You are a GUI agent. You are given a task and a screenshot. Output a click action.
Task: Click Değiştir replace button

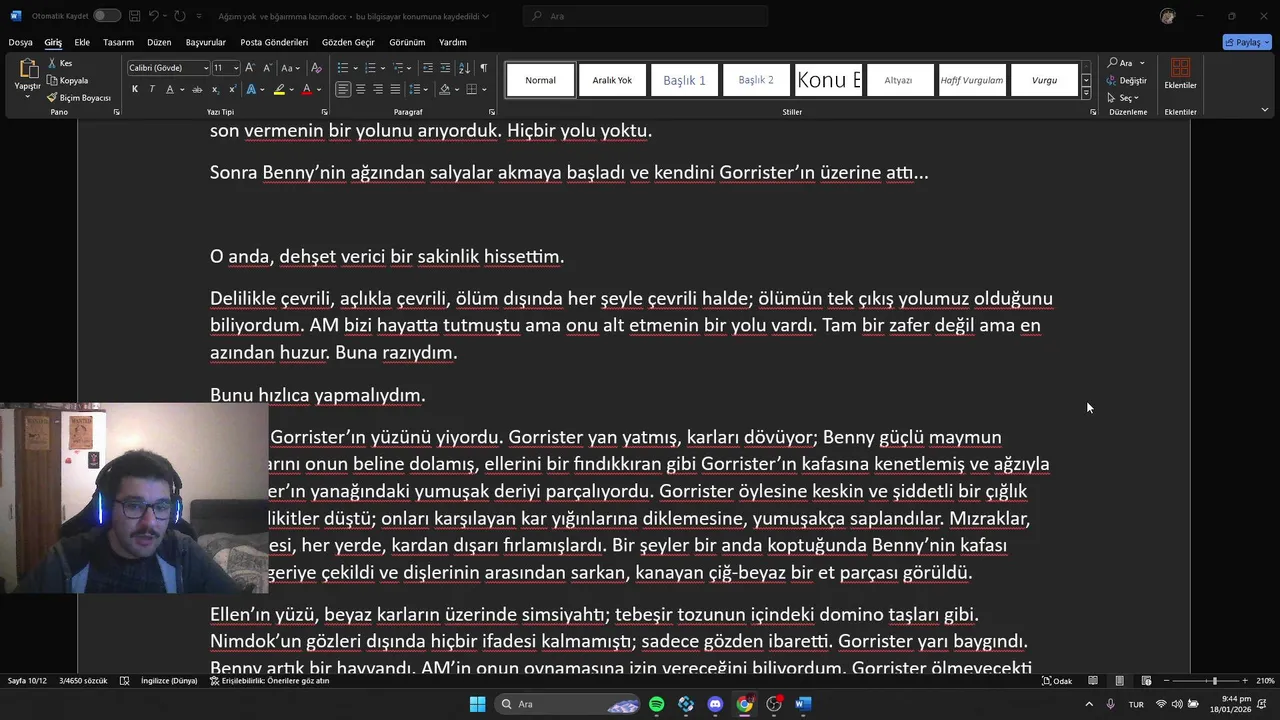pyautogui.click(x=1127, y=80)
